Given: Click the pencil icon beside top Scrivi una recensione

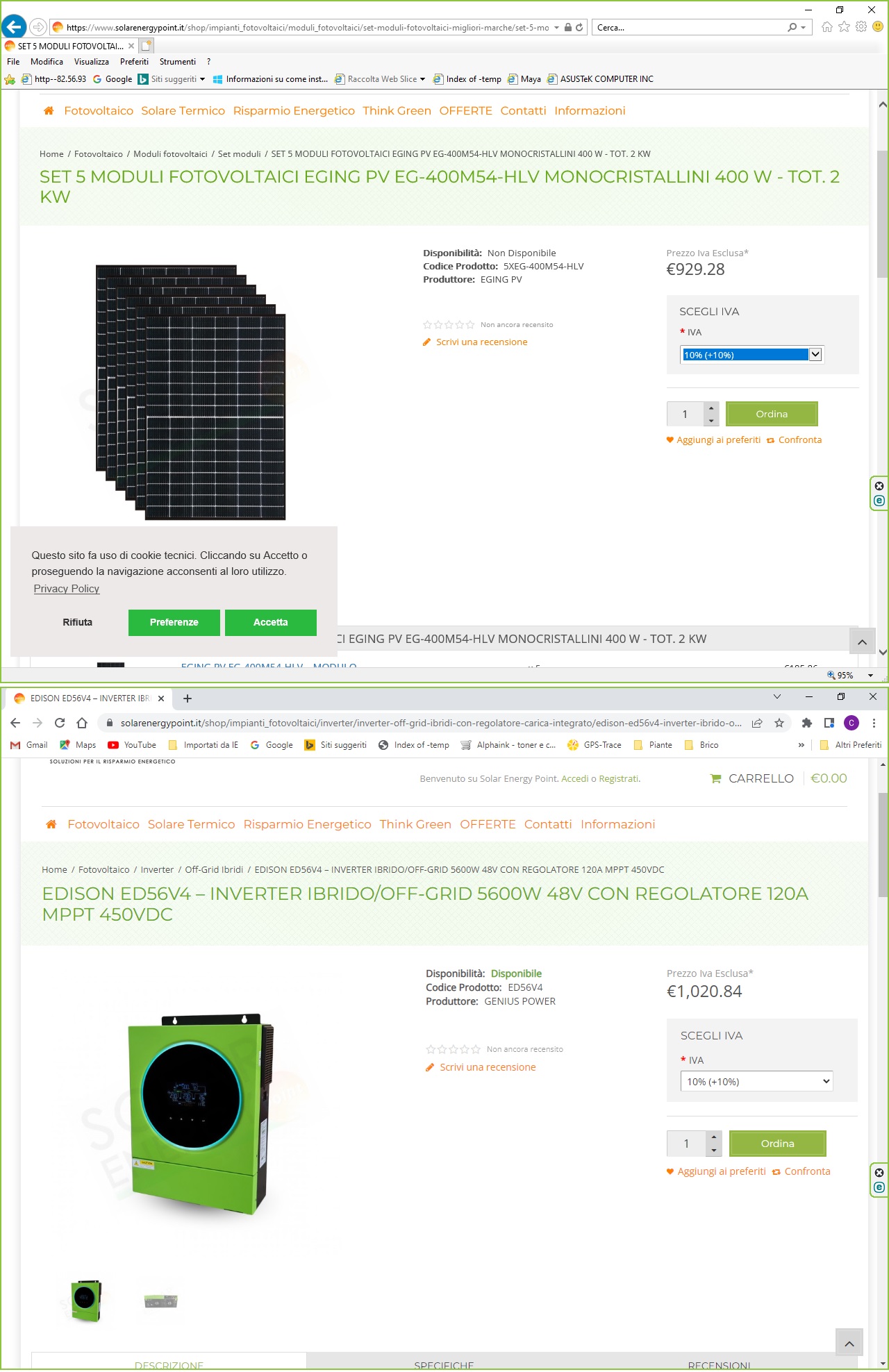Looking at the screenshot, I should point(427,342).
